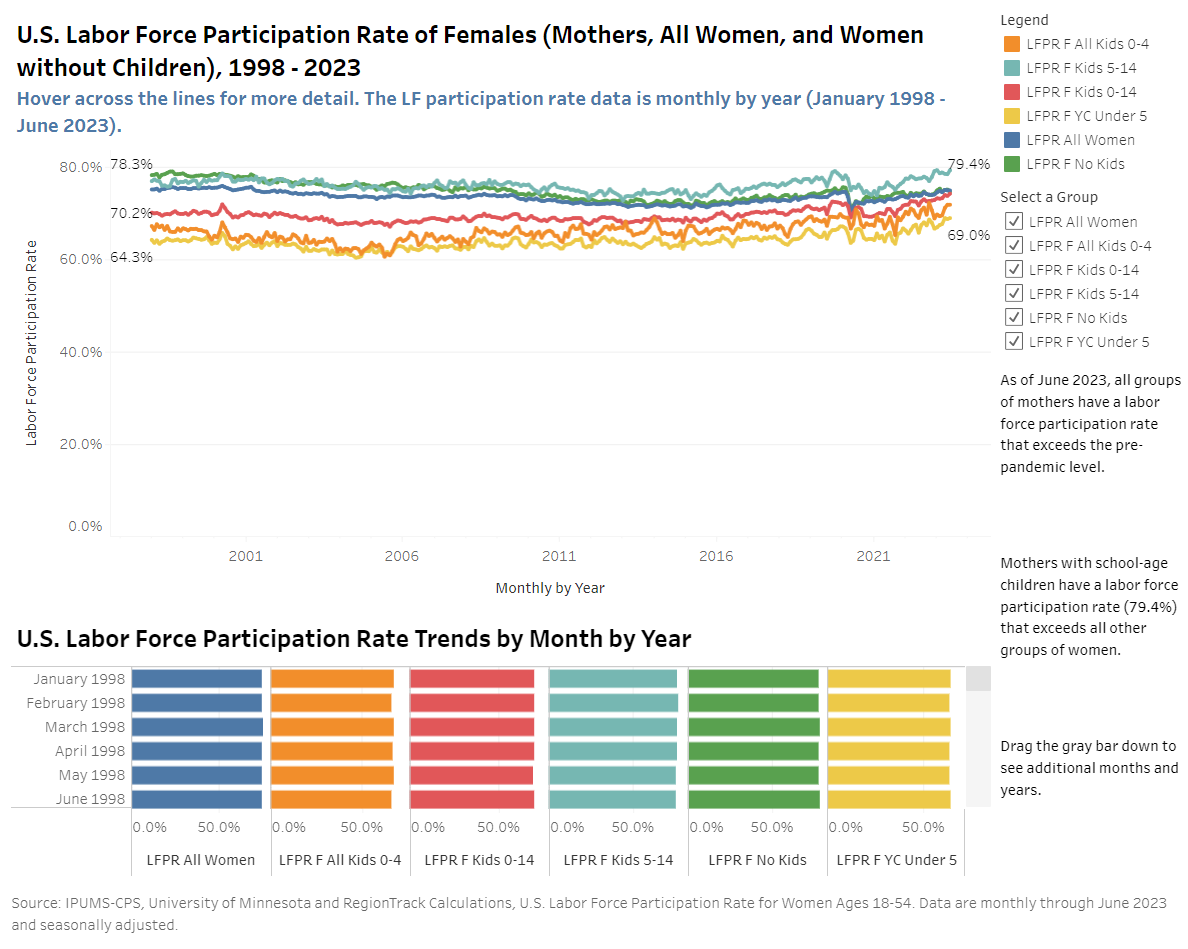This screenshot has height=949, width=1188.
Task: Toggle the LFPR F All Kids 0-4 checkbox
Action: click(1014, 246)
